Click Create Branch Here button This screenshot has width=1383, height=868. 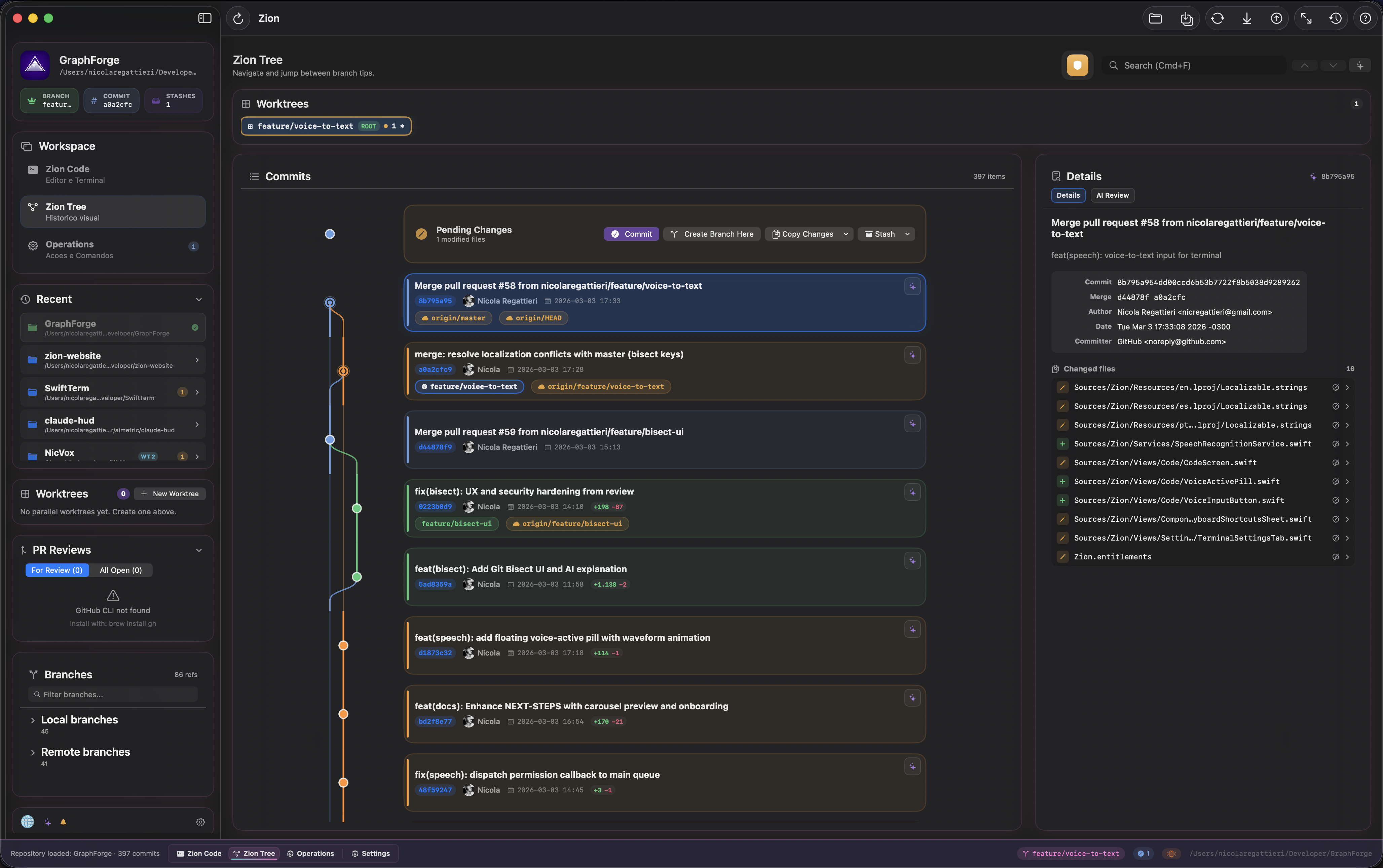point(712,234)
